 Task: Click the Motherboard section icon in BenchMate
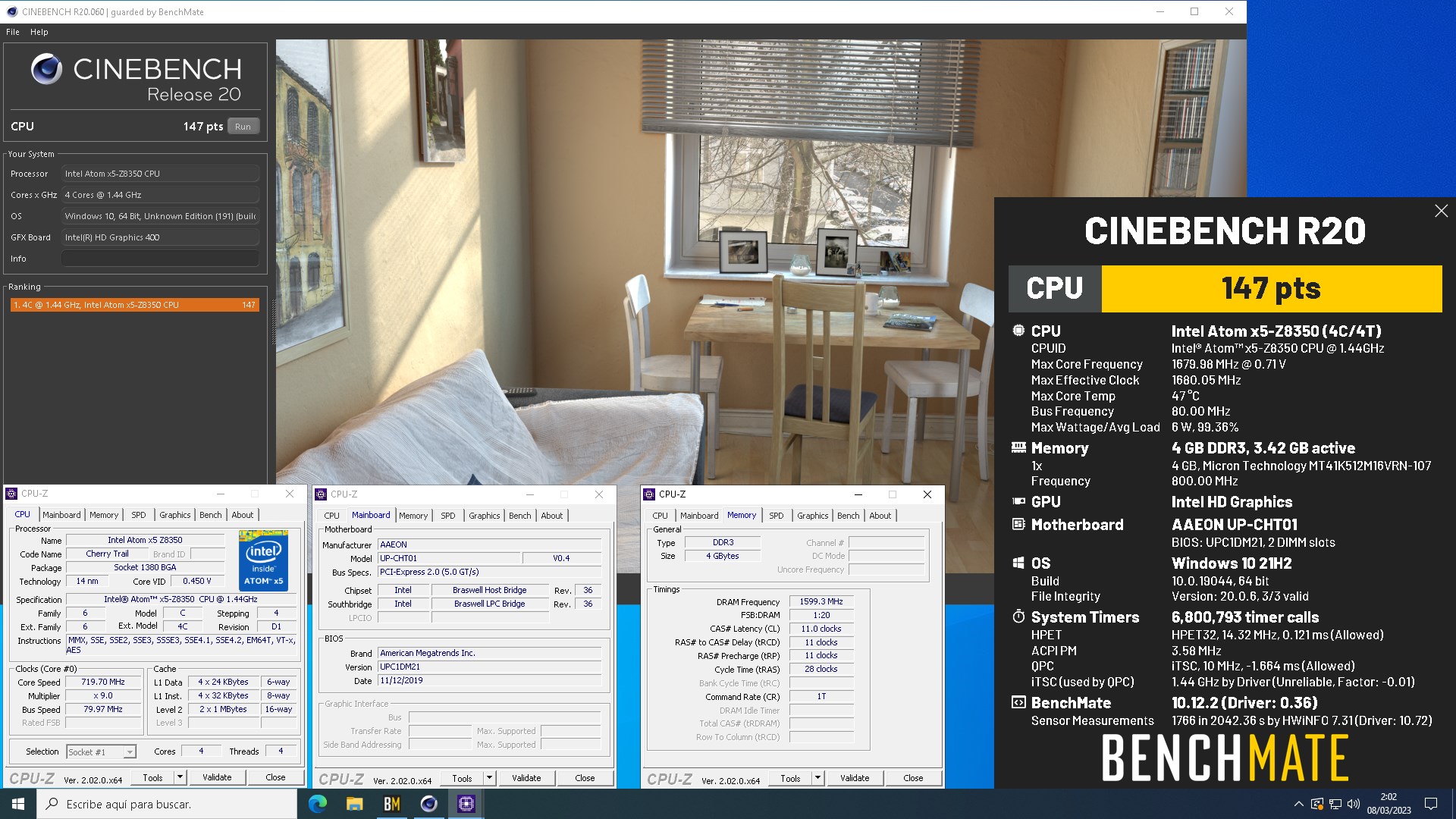tap(1018, 524)
